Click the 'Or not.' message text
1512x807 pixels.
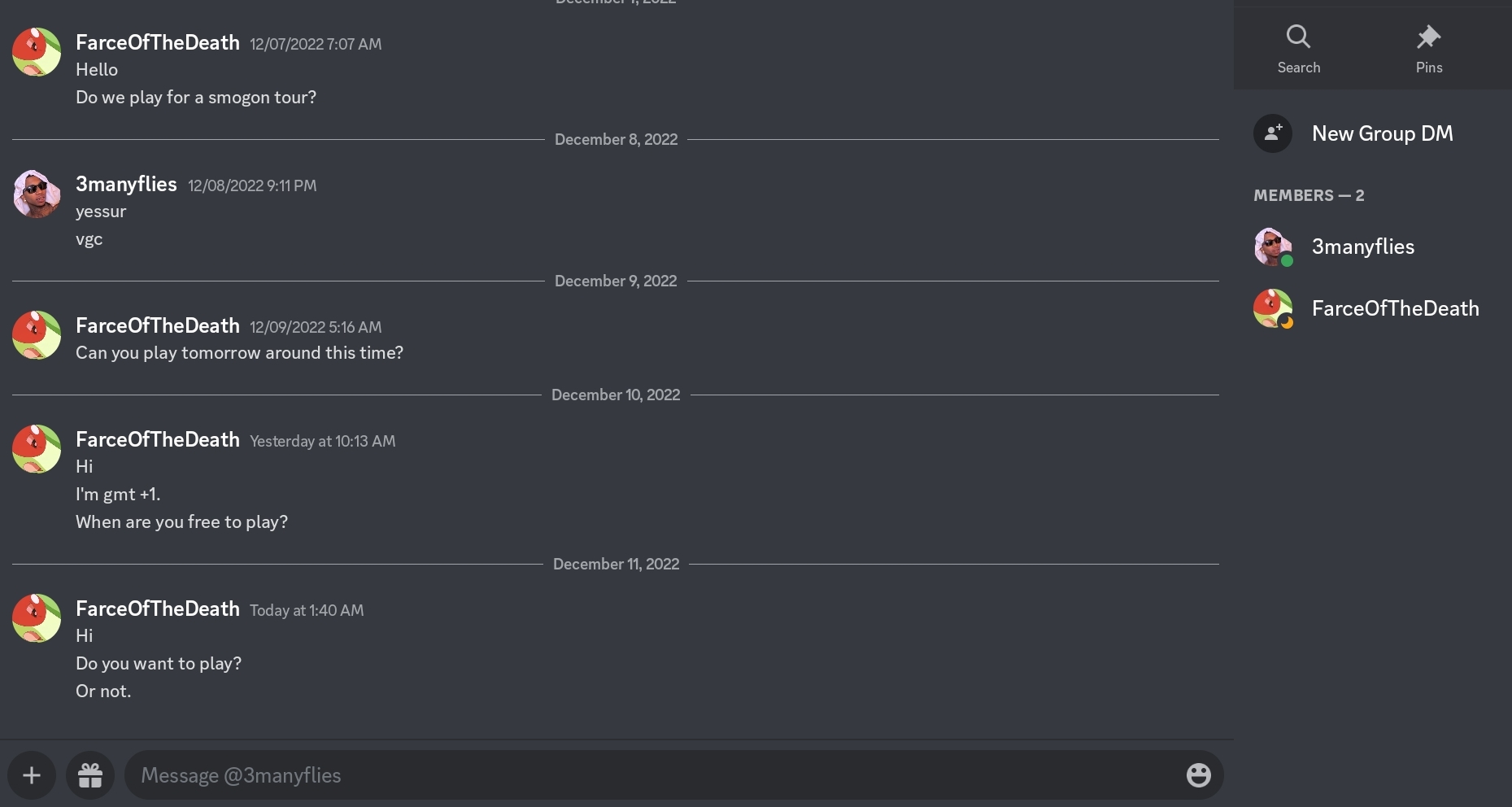(x=103, y=691)
